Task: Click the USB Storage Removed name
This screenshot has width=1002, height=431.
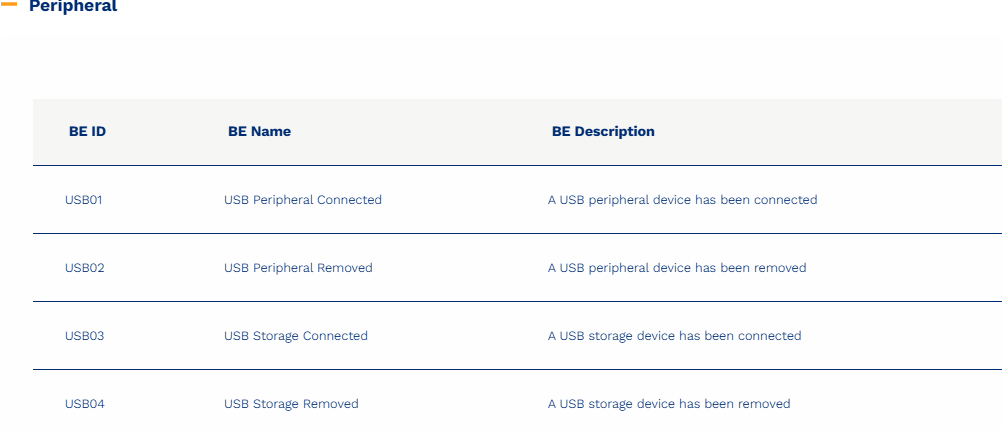Action: [x=291, y=404]
